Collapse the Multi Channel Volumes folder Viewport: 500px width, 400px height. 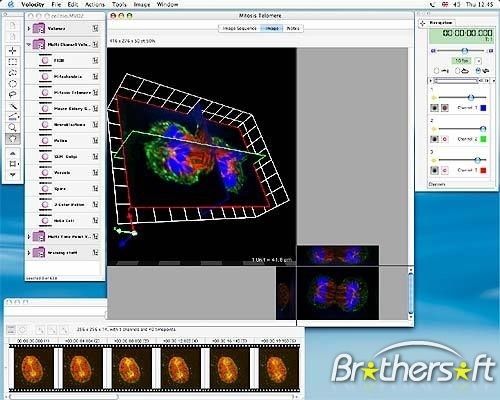(29, 44)
